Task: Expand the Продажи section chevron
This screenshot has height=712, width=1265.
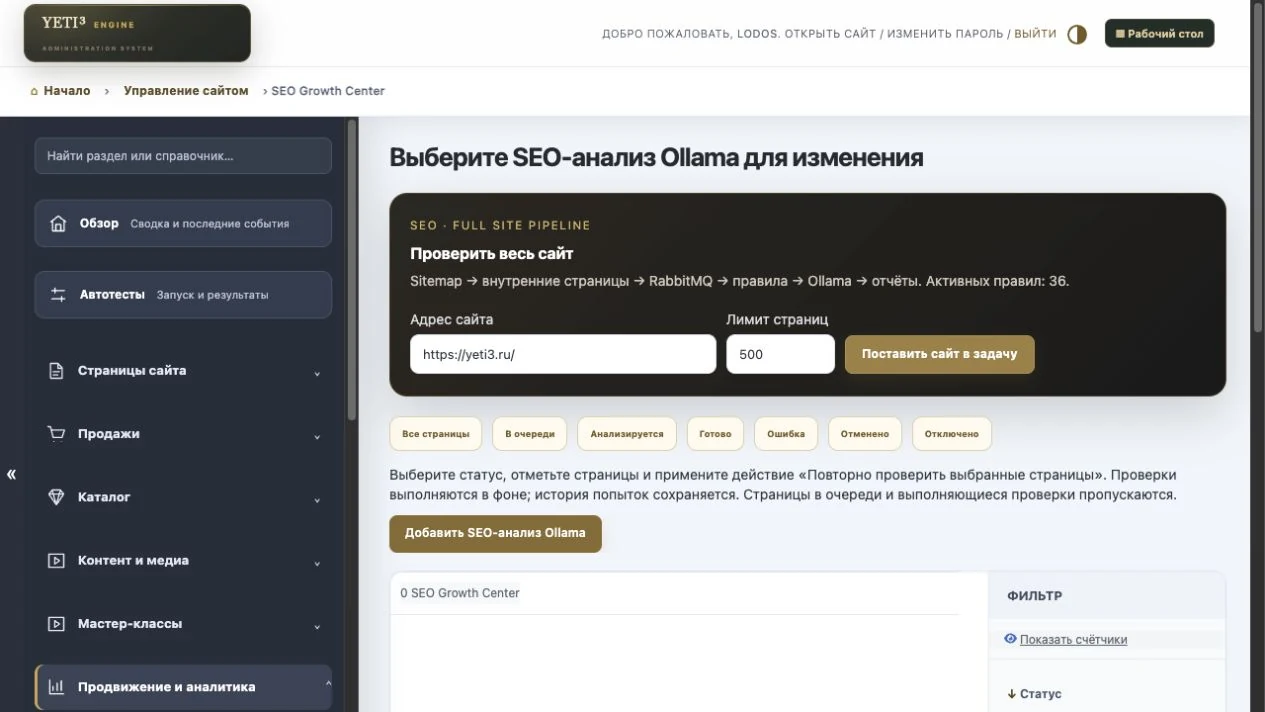Action: coord(317,436)
